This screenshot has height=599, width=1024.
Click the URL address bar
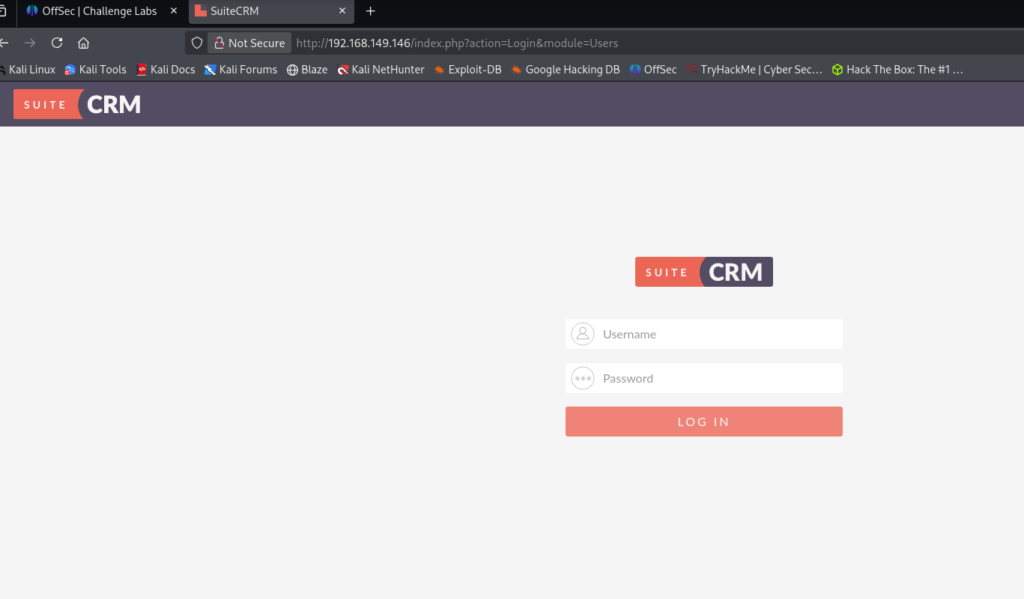point(600,43)
